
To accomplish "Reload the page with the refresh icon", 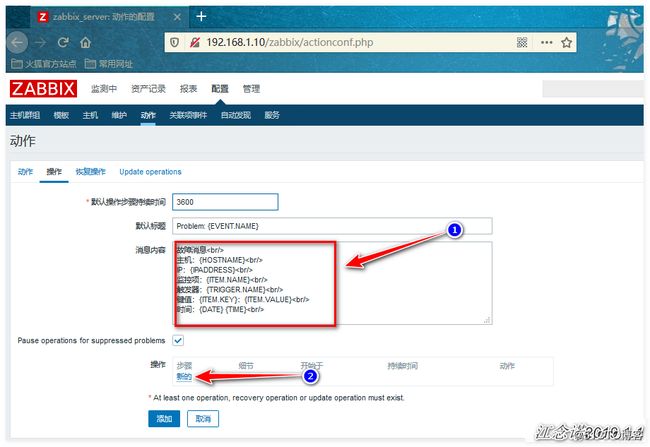I will click(63, 42).
